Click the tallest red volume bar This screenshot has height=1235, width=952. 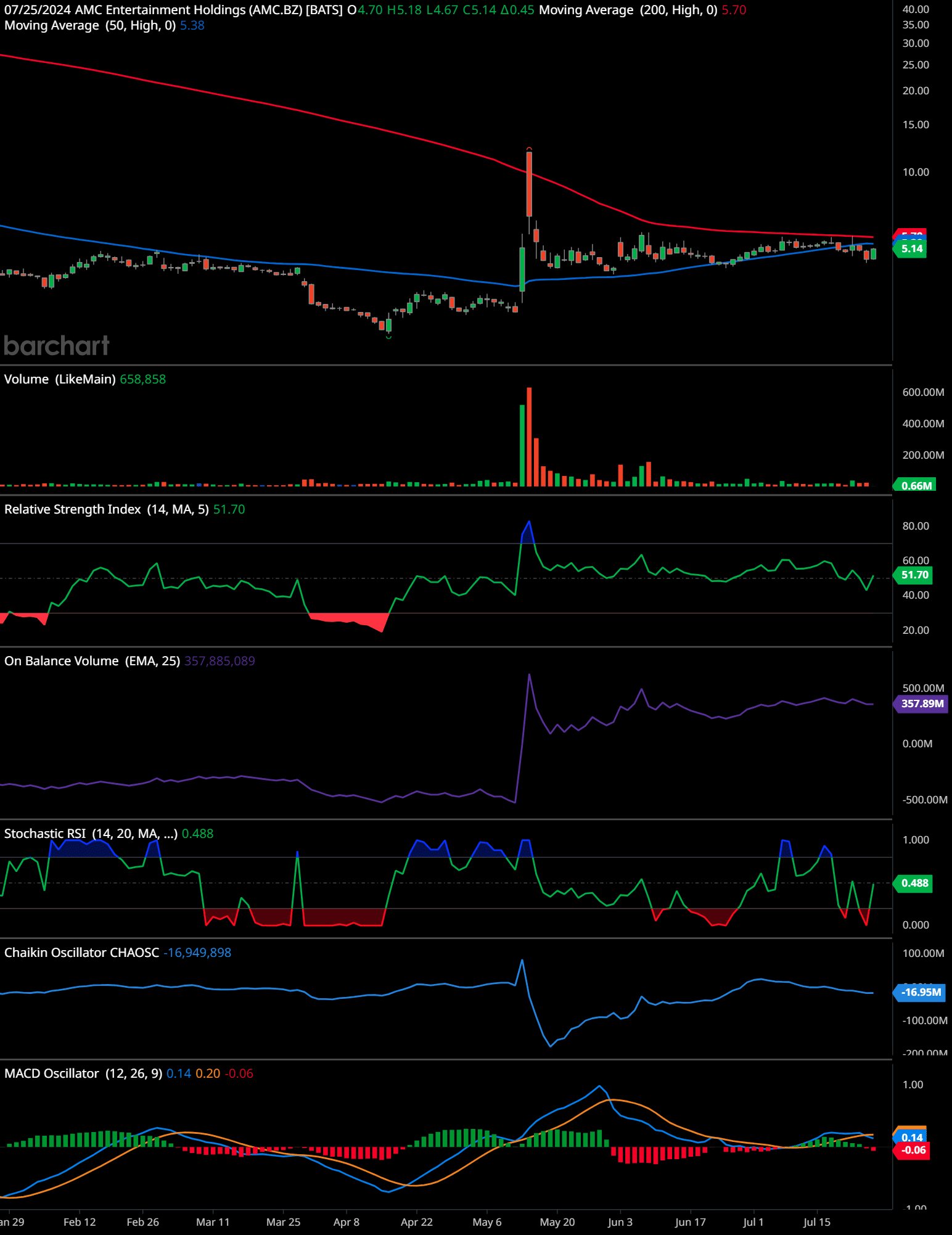click(x=529, y=437)
